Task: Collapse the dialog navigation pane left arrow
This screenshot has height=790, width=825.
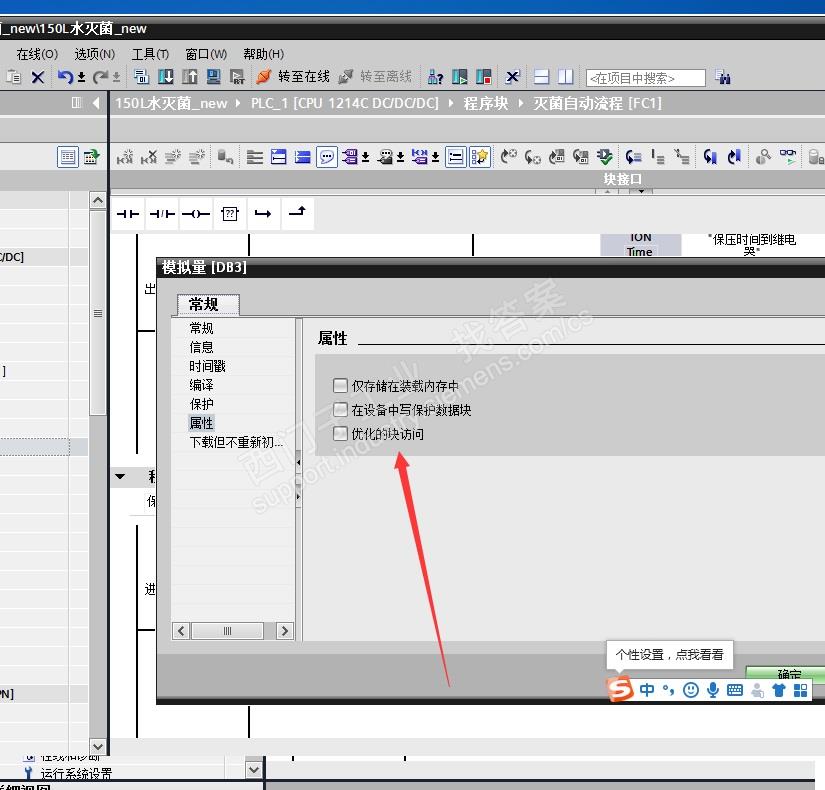Action: 298,463
